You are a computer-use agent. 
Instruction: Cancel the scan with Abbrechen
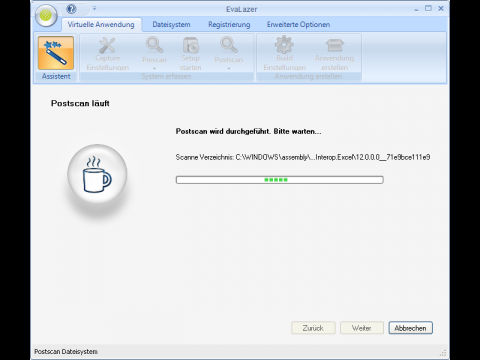pos(410,328)
